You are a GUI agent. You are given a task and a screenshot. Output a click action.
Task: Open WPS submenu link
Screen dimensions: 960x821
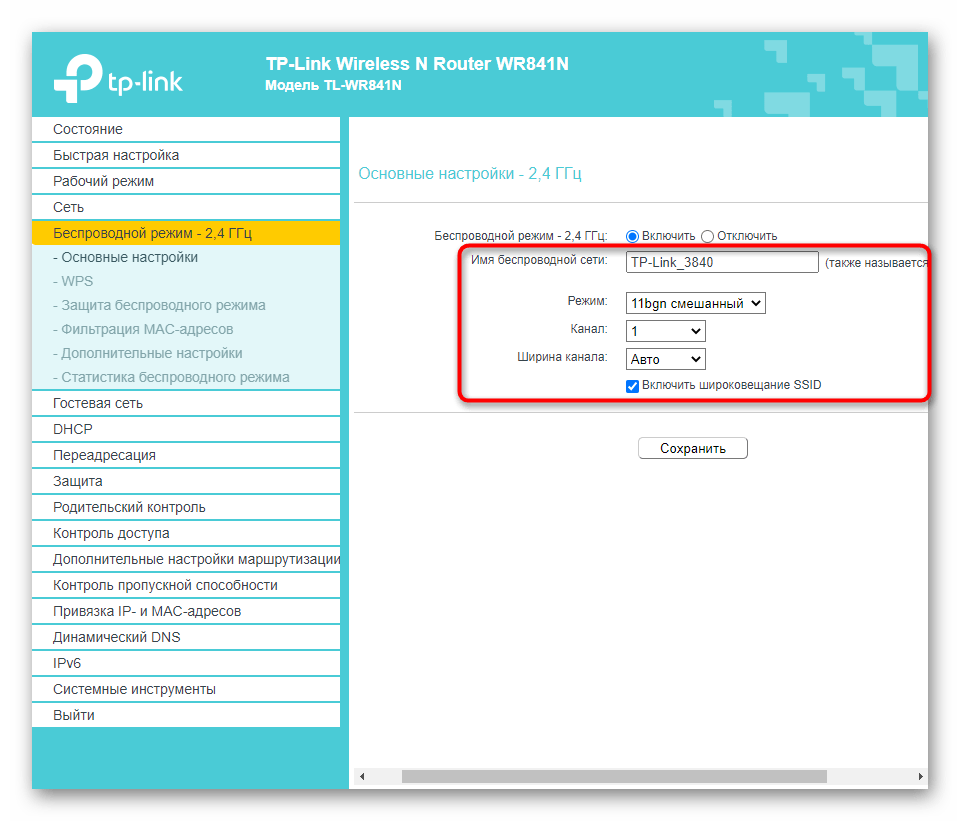click(77, 282)
